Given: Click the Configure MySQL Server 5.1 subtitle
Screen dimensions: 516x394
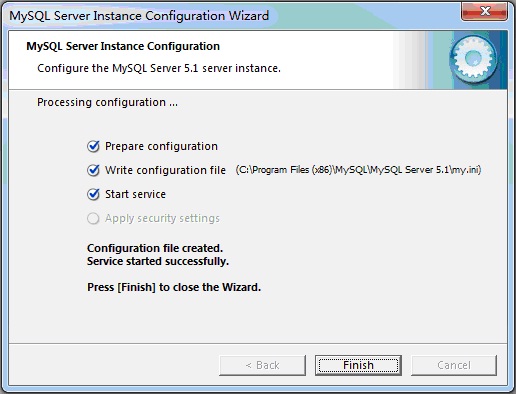Looking at the screenshot, I should 159,68.
